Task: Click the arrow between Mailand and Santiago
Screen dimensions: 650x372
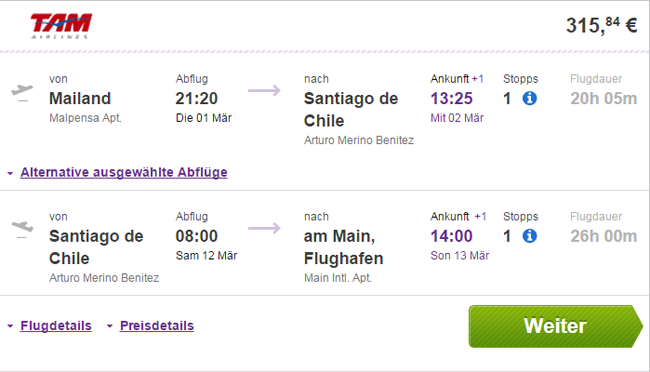Action: (x=264, y=90)
